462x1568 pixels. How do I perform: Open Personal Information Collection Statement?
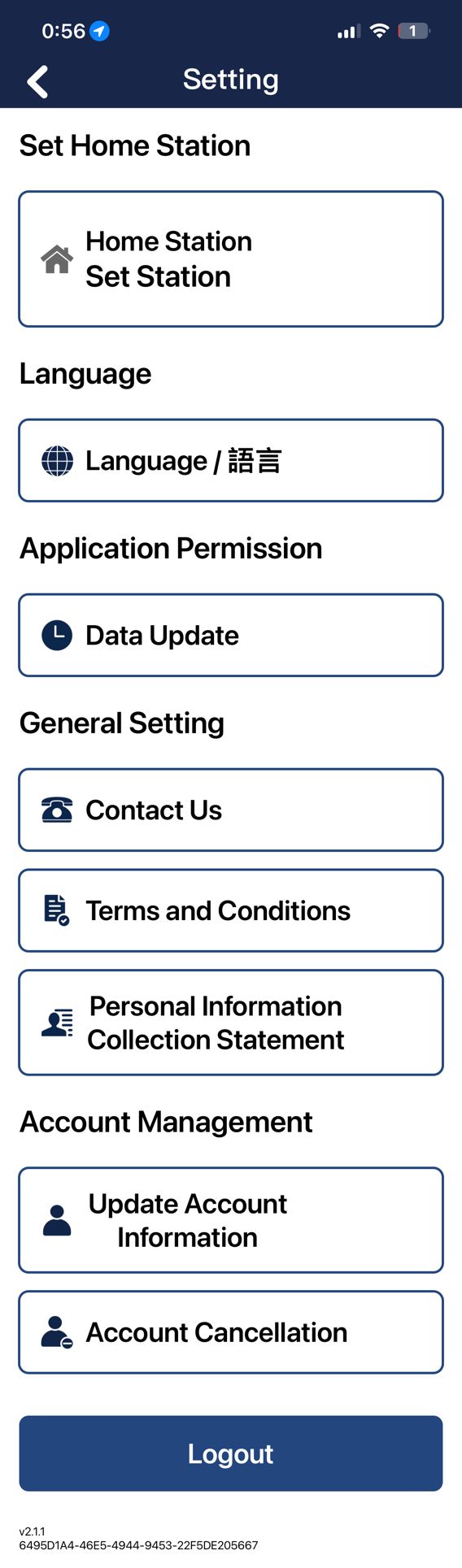231,1023
